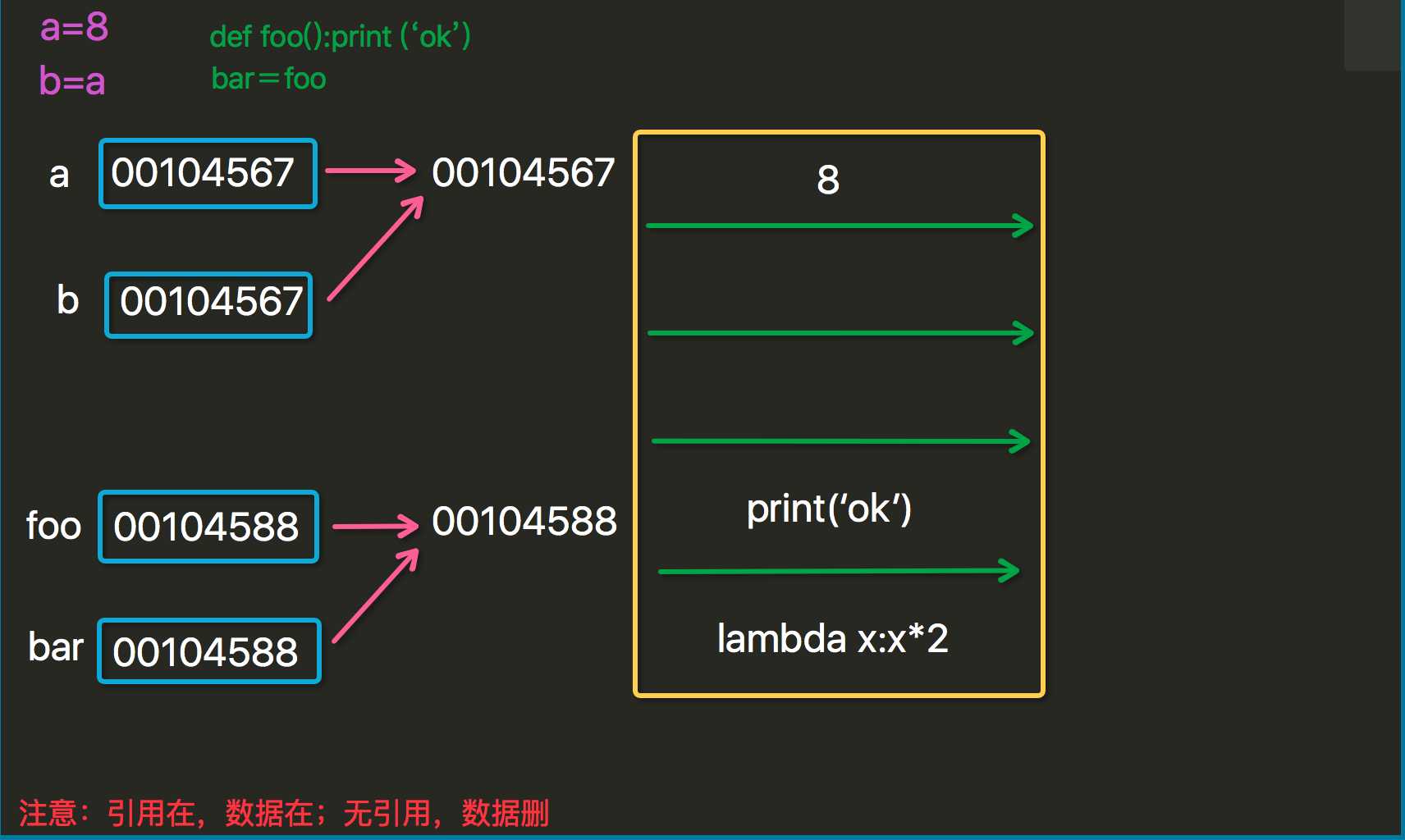Click the diagonal pink arrow from bar's box
This screenshot has width=1405, height=840.
point(376,596)
